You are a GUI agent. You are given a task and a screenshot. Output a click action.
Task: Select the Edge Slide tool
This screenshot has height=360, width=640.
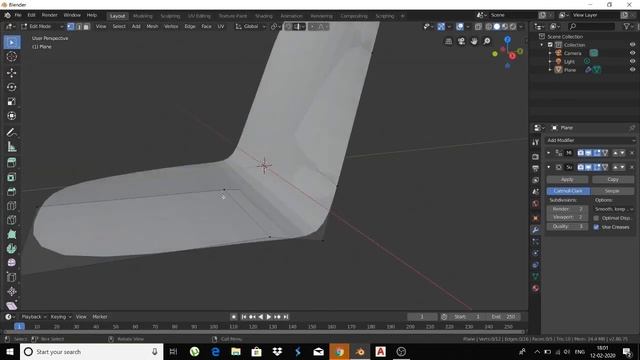[x=11, y=277]
